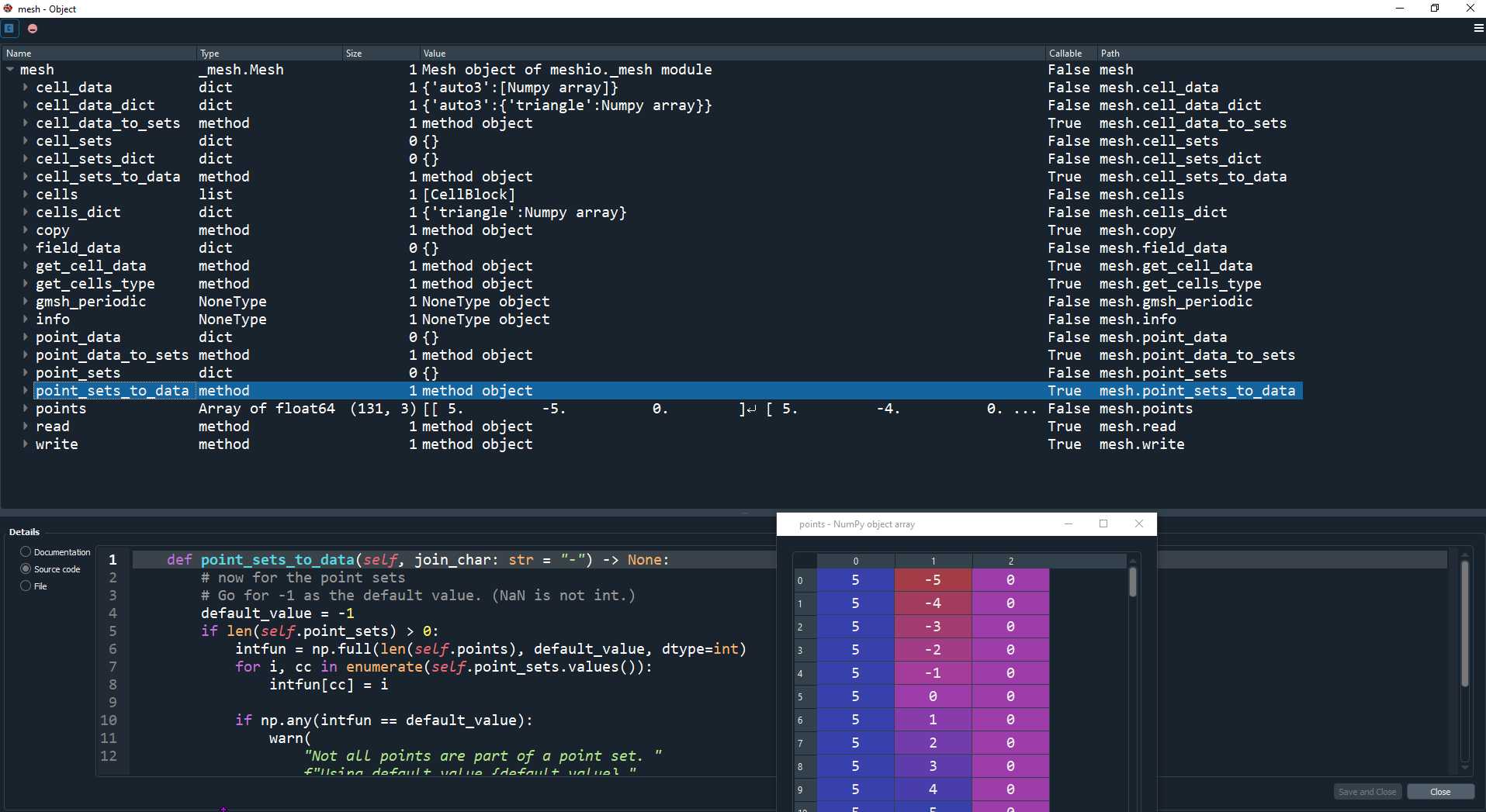Image resolution: width=1486 pixels, height=812 pixels.
Task: Expand the cell_sets tree item
Action: point(26,141)
